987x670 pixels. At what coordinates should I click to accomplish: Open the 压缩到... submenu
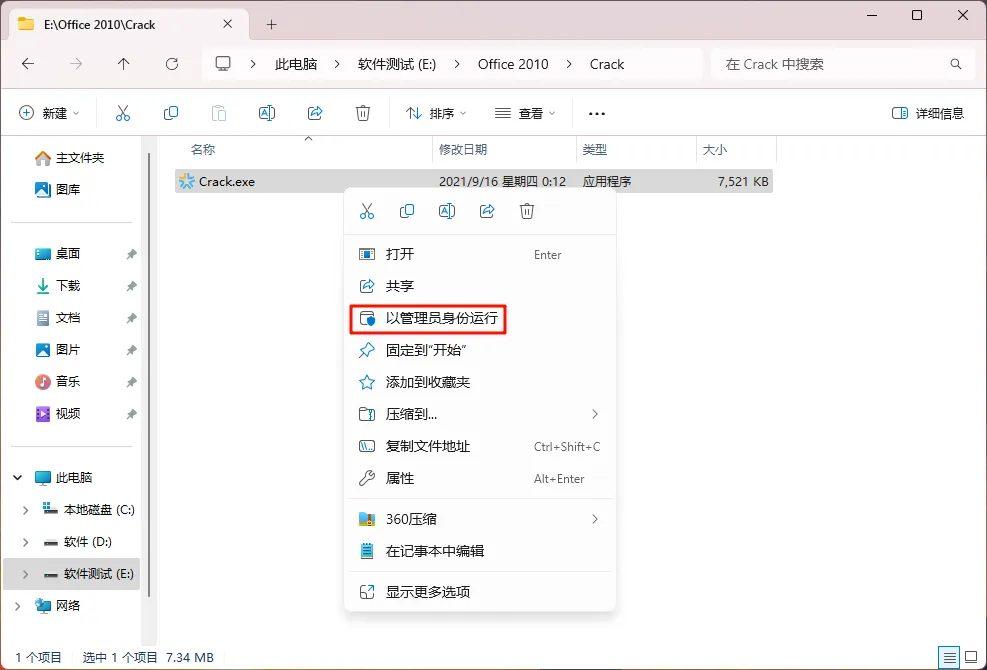pos(480,414)
